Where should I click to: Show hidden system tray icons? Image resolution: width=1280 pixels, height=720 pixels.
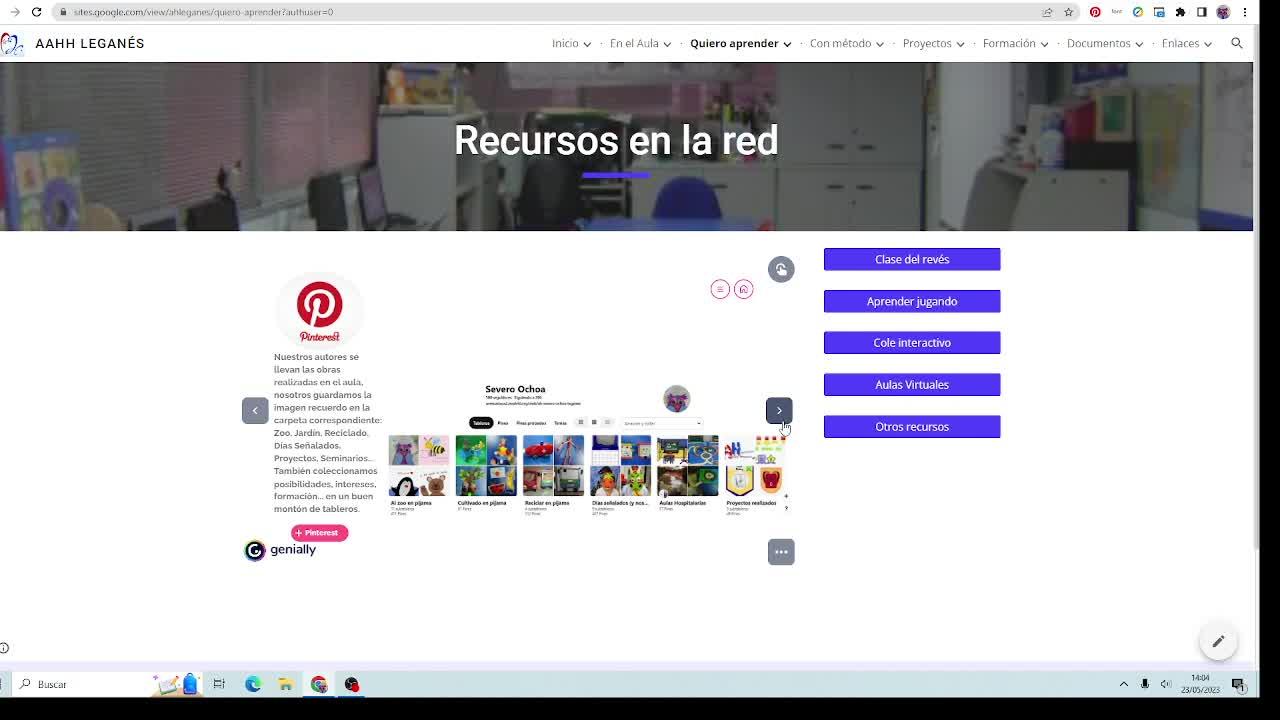1123,684
